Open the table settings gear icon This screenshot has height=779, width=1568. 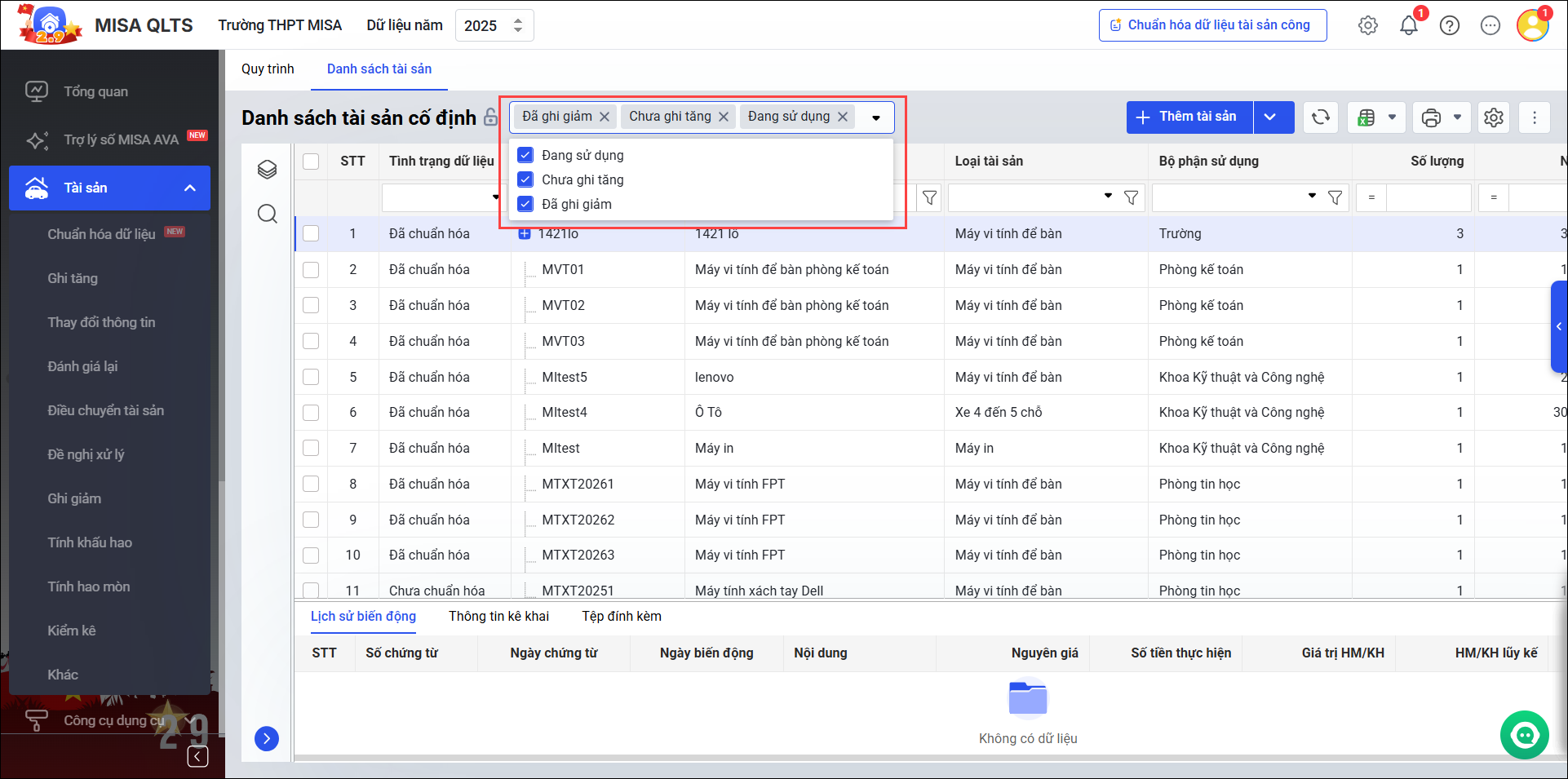point(1493,117)
